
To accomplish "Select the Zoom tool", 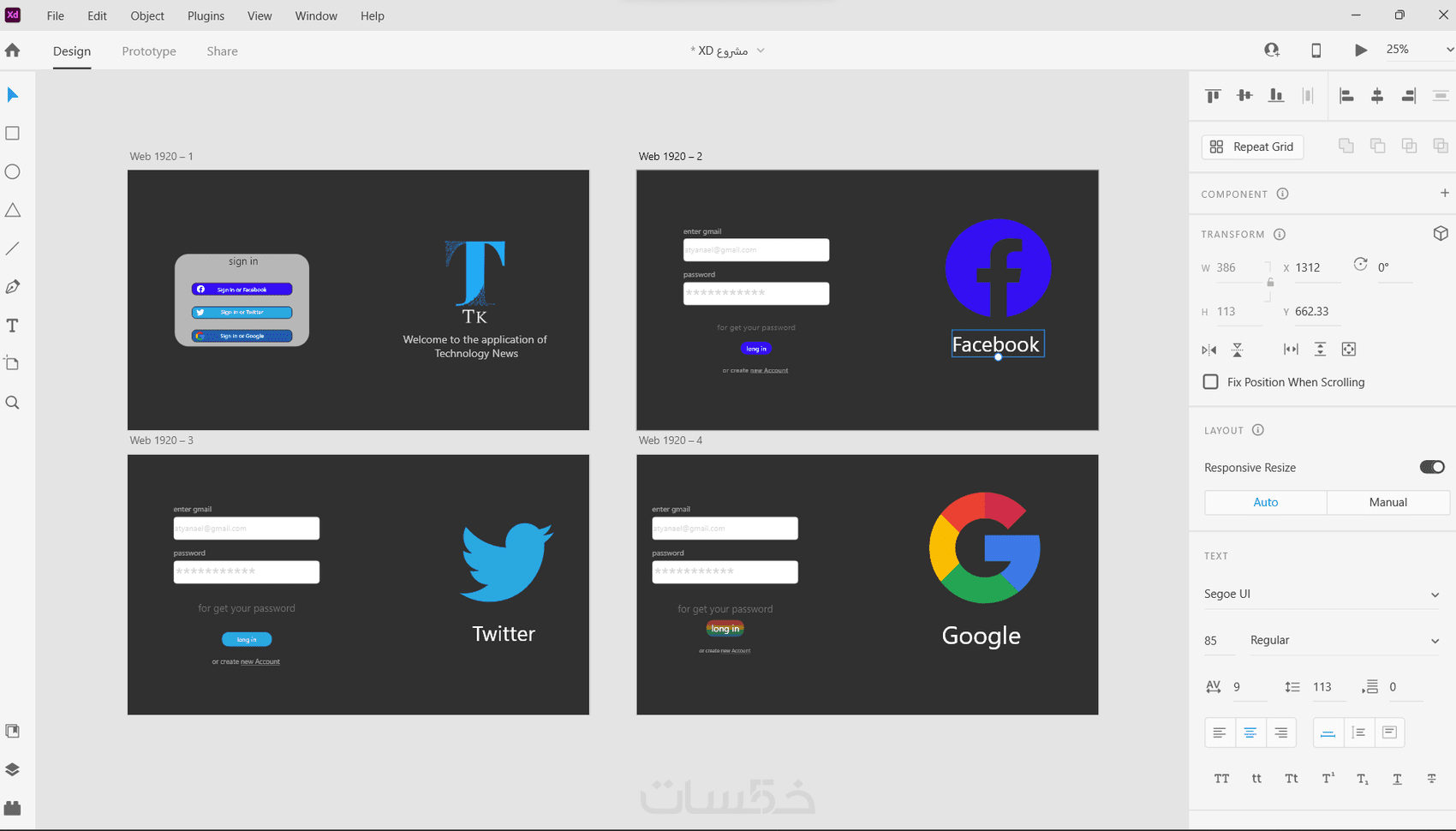I will pos(13,403).
